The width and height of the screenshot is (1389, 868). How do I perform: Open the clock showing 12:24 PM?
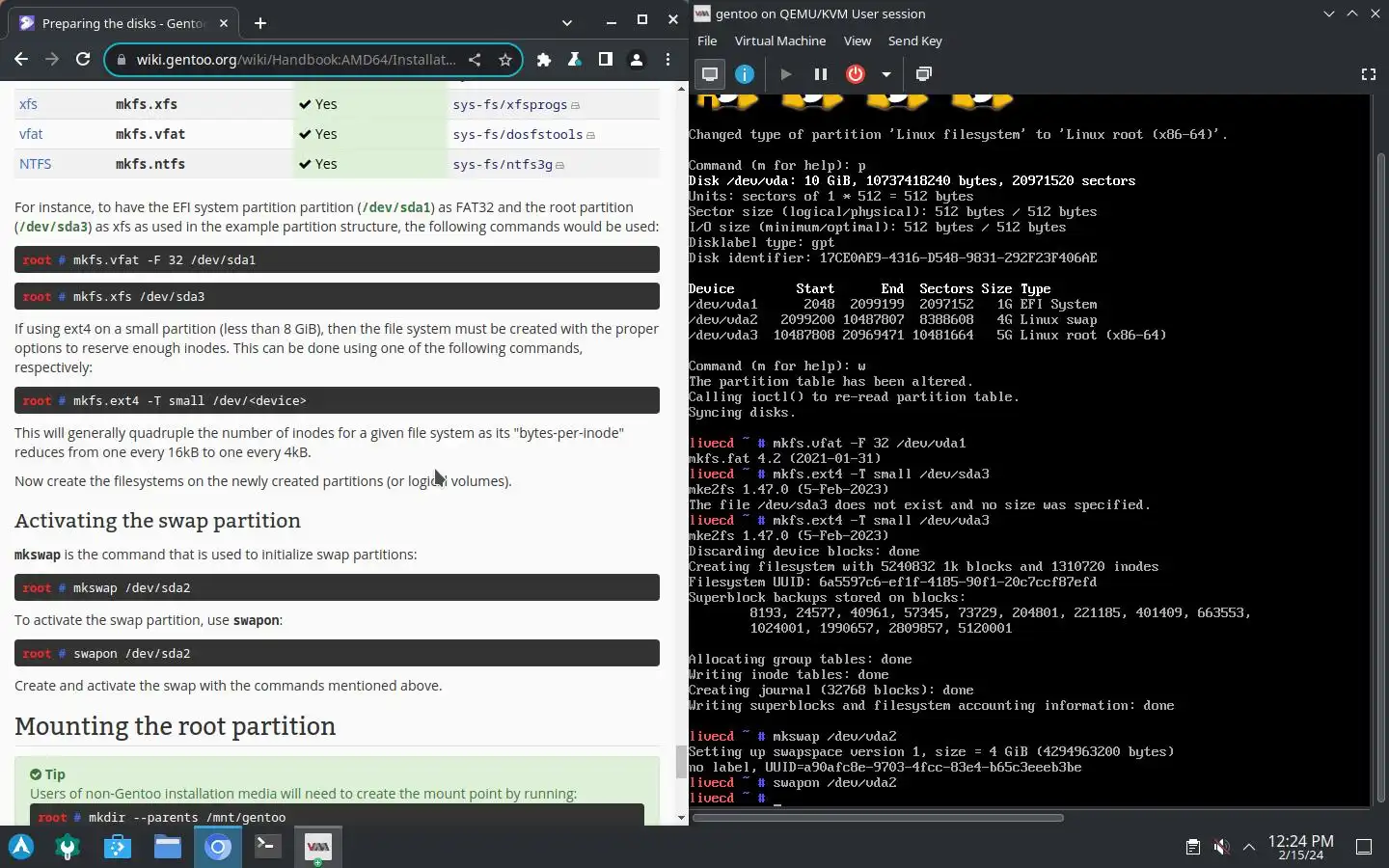point(1300,847)
